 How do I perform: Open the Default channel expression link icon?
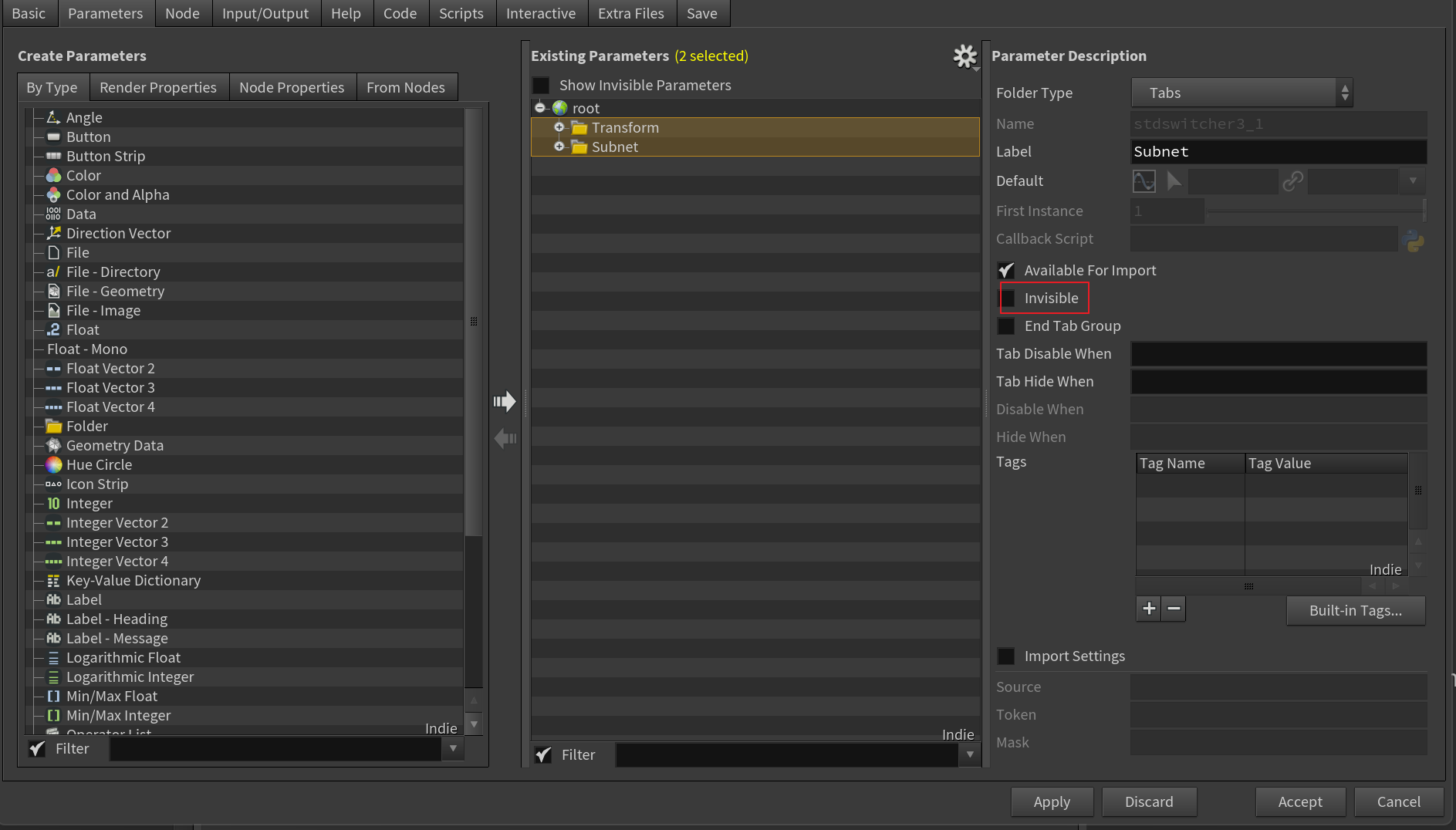tap(1292, 181)
